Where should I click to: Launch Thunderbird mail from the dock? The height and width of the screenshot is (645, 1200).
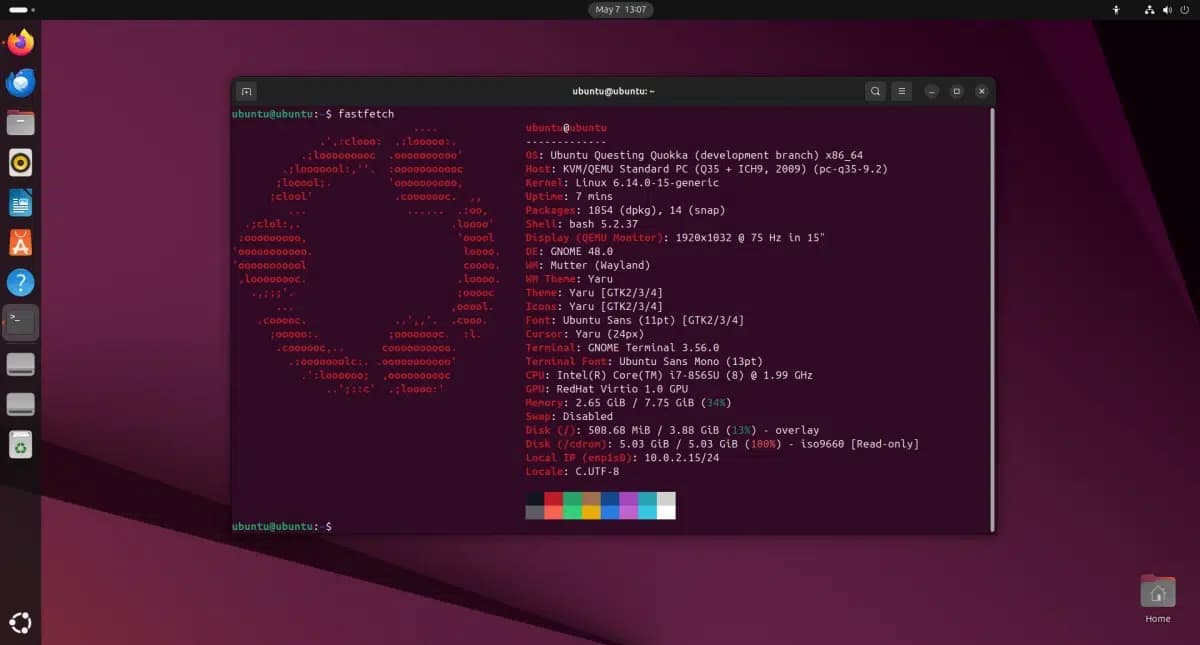coord(20,82)
